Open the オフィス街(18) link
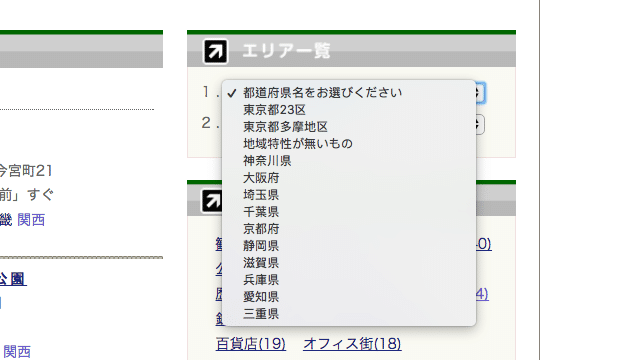640x360 pixels. click(352, 344)
